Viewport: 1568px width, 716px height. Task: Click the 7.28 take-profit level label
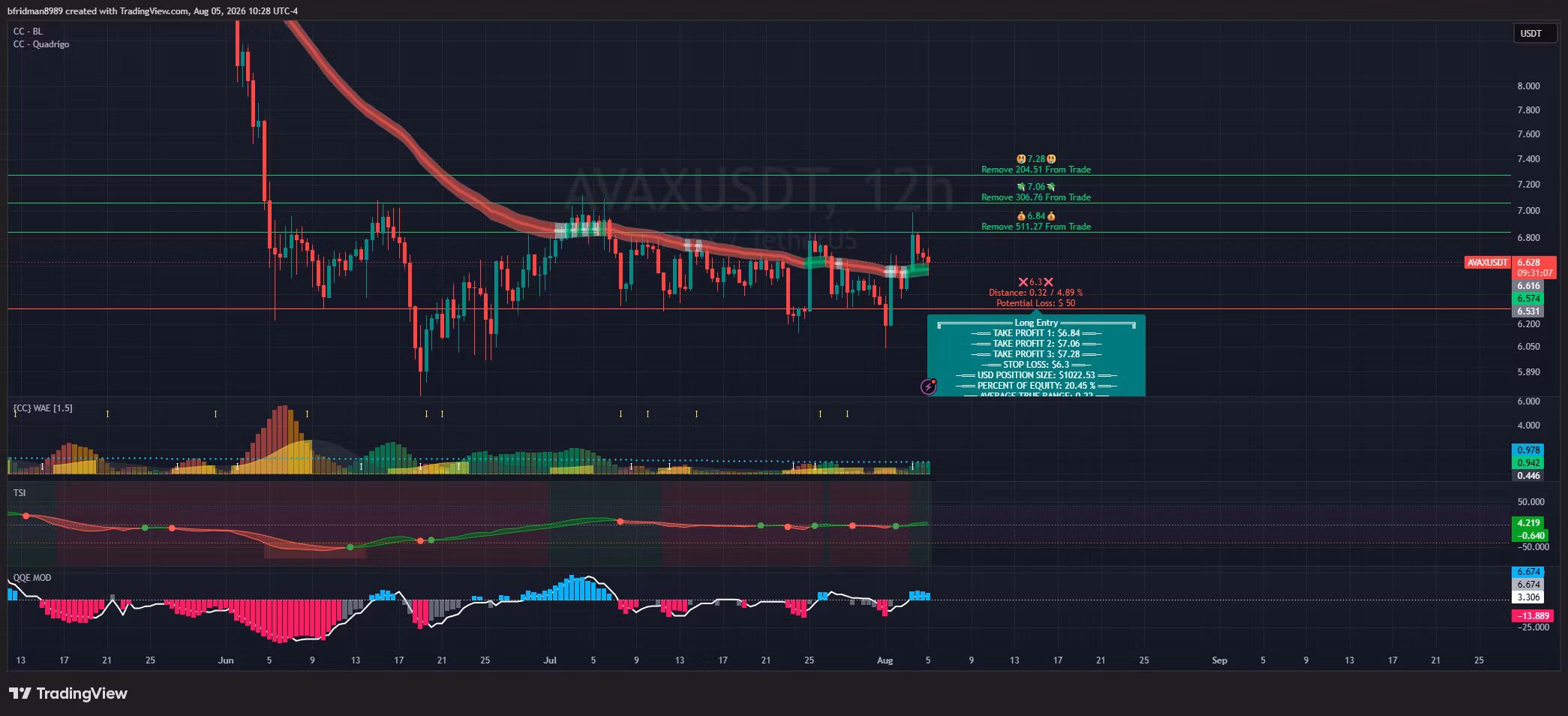tap(1036, 159)
